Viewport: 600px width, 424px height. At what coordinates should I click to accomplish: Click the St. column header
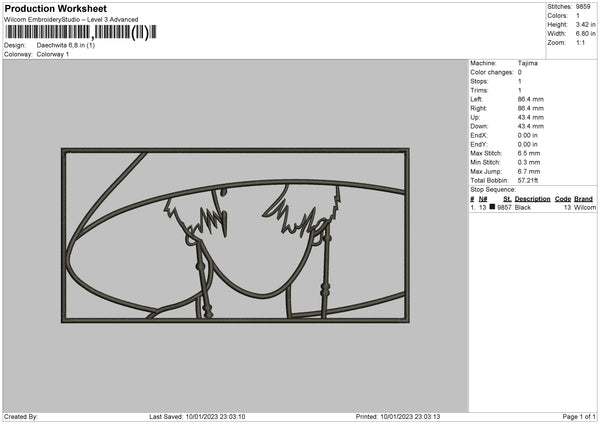[x=507, y=199]
